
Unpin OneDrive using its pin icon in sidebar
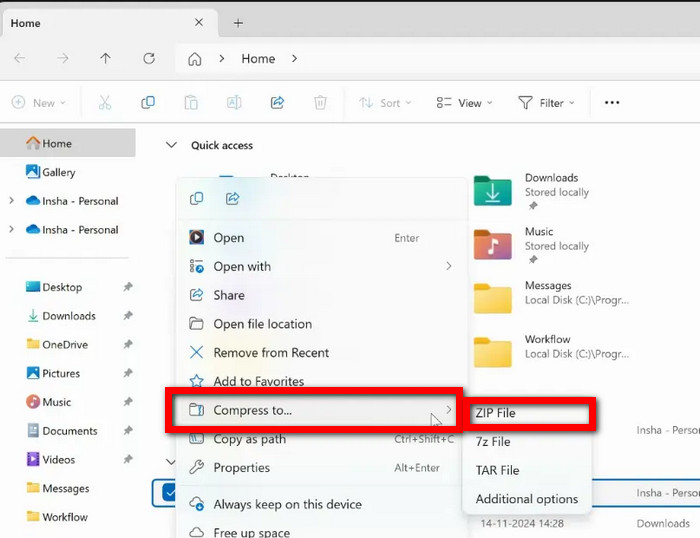[128, 344]
